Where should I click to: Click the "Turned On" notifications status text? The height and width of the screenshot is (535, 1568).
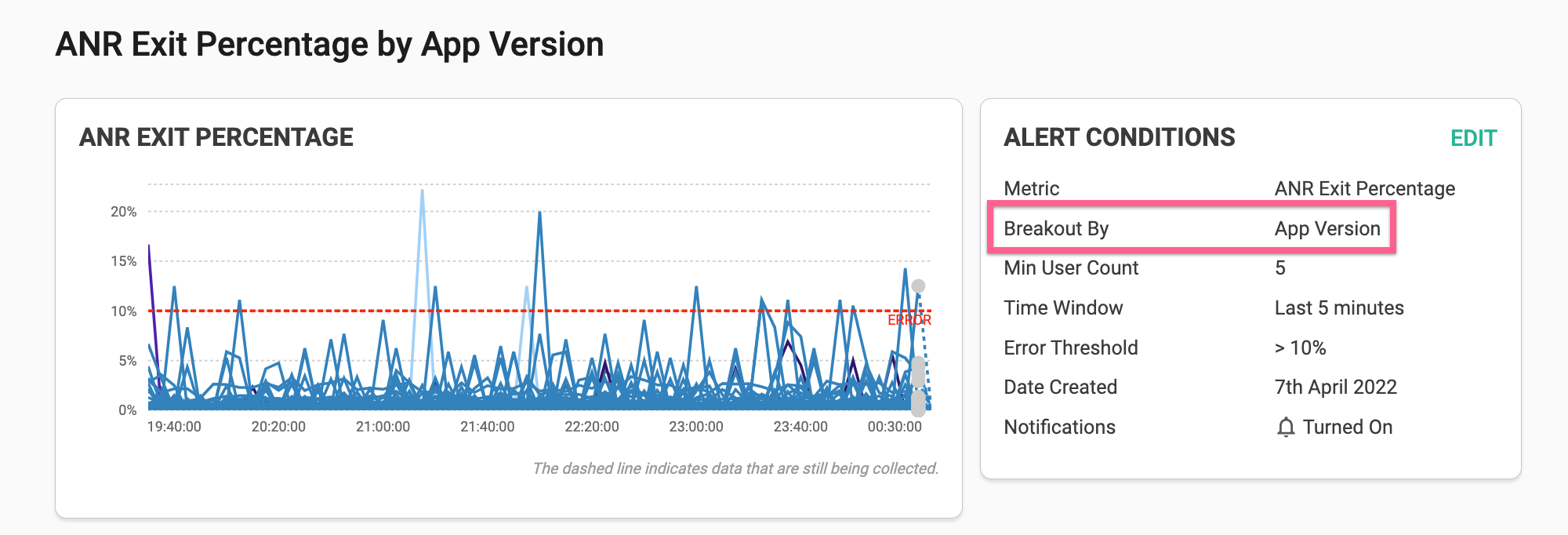coord(1347,428)
